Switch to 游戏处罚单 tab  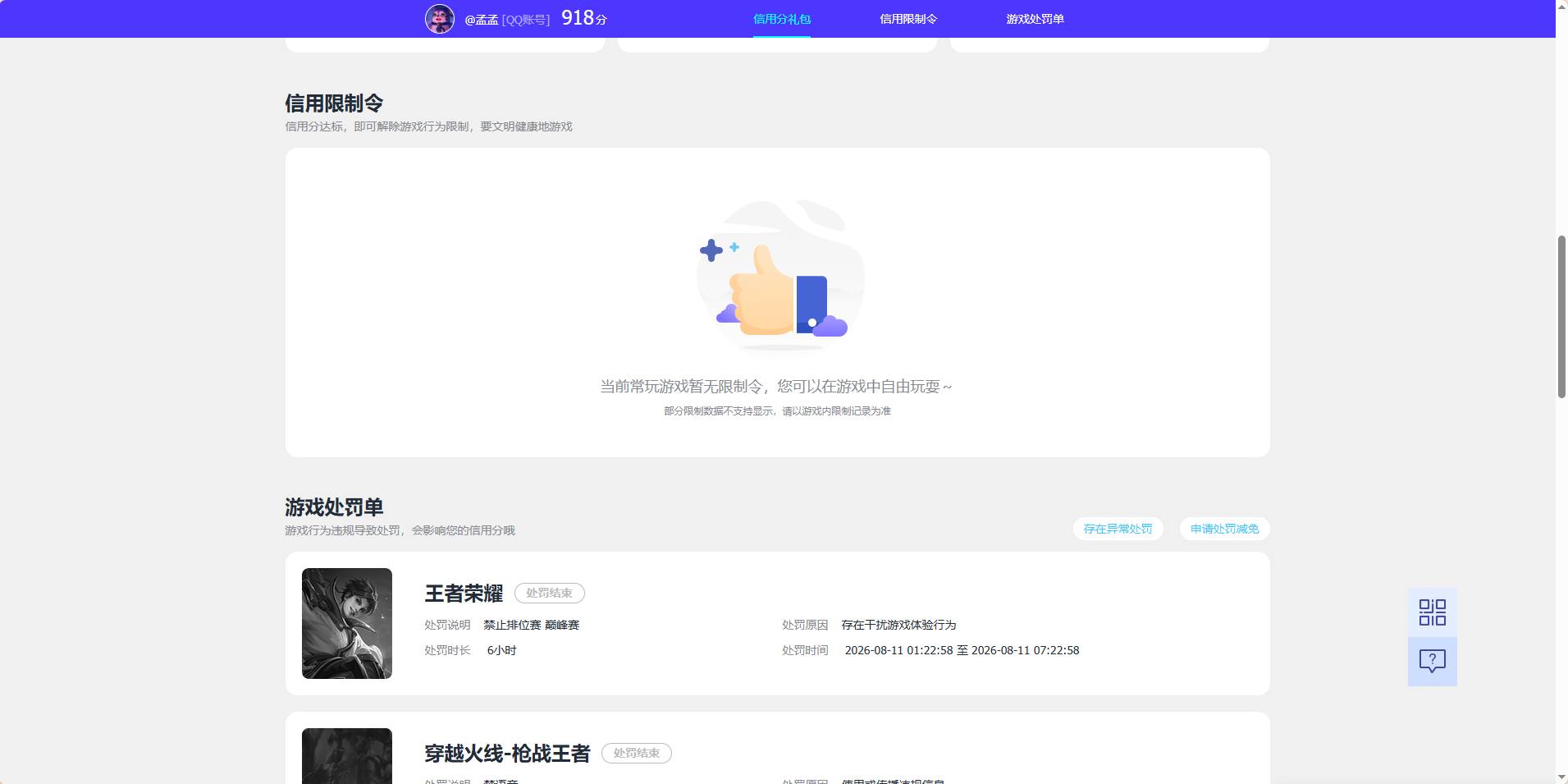click(1035, 19)
